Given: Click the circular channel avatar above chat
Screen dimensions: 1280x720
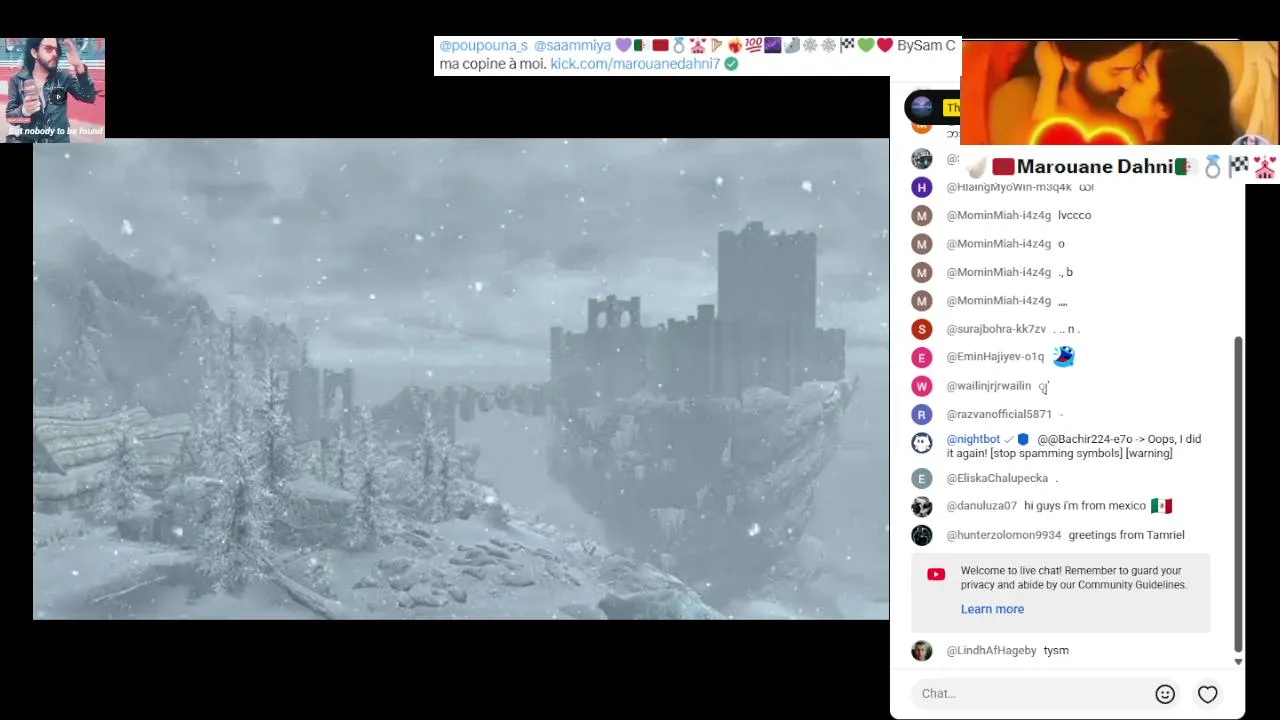Looking at the screenshot, I should coord(921,106).
